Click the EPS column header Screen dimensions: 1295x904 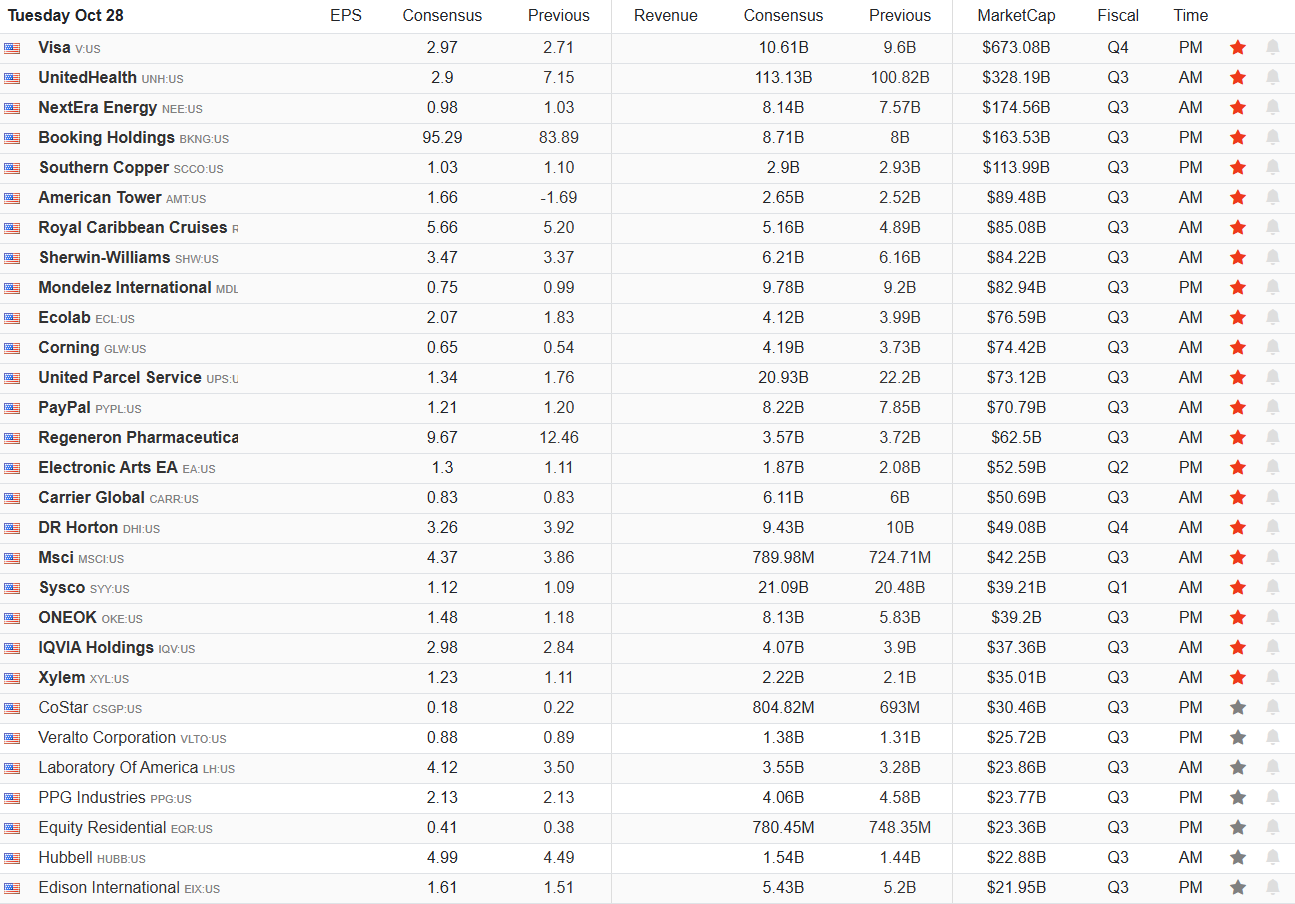[x=346, y=16]
